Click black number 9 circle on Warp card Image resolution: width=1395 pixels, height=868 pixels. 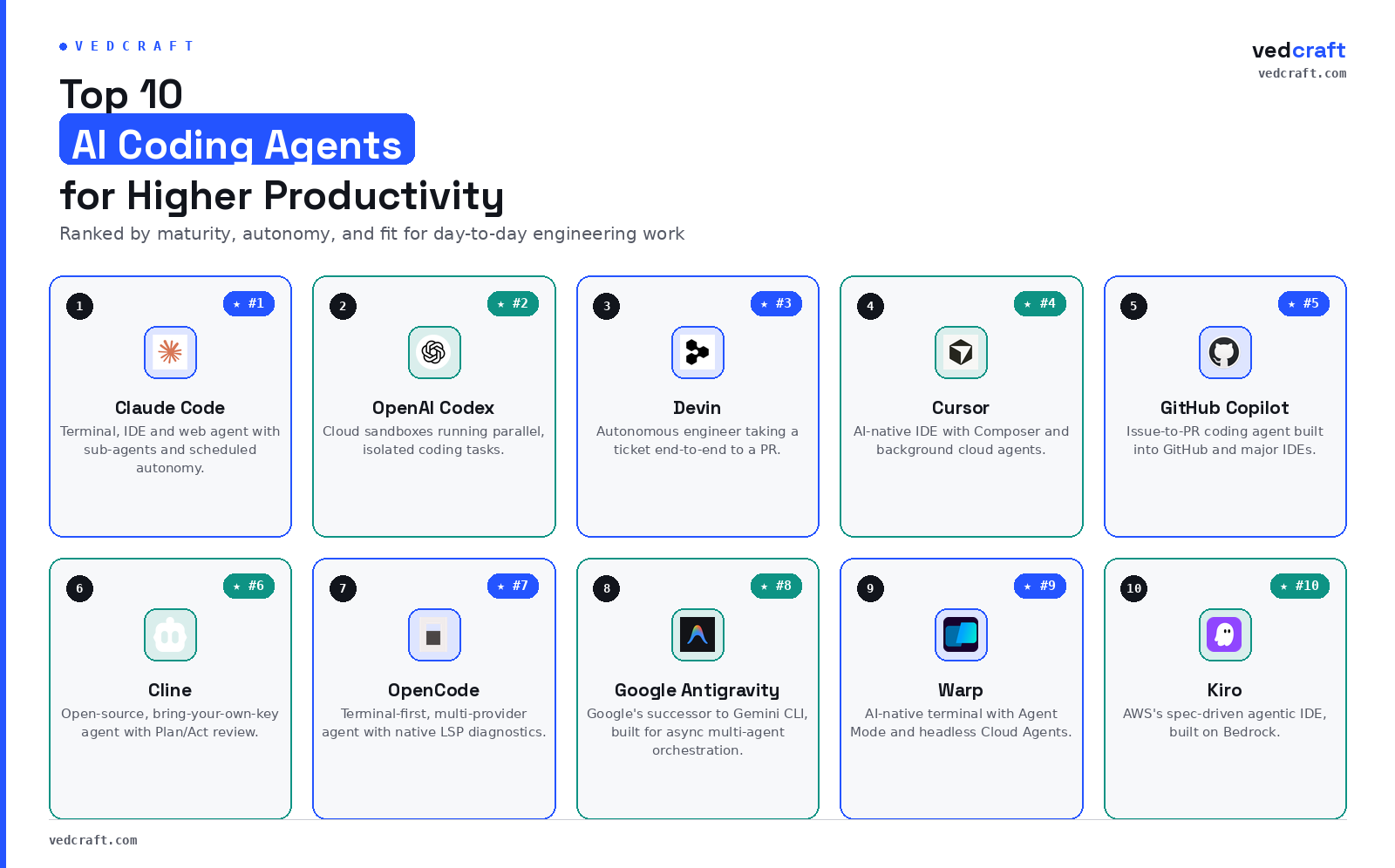870,588
